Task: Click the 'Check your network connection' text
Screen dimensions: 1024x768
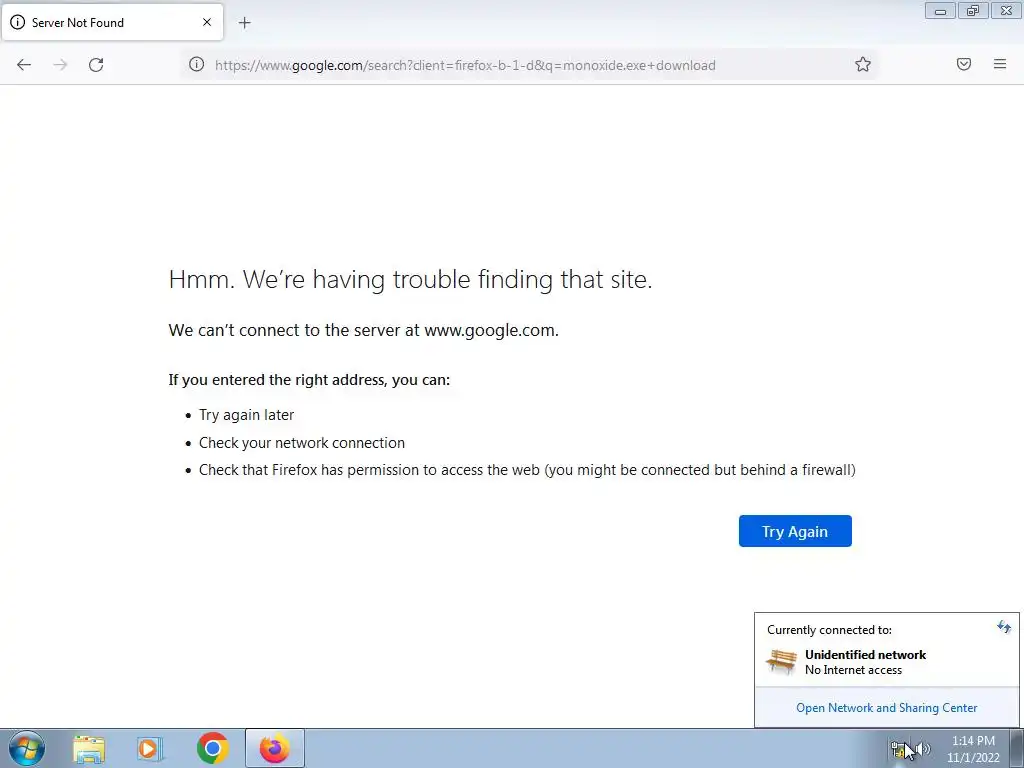Action: [302, 443]
